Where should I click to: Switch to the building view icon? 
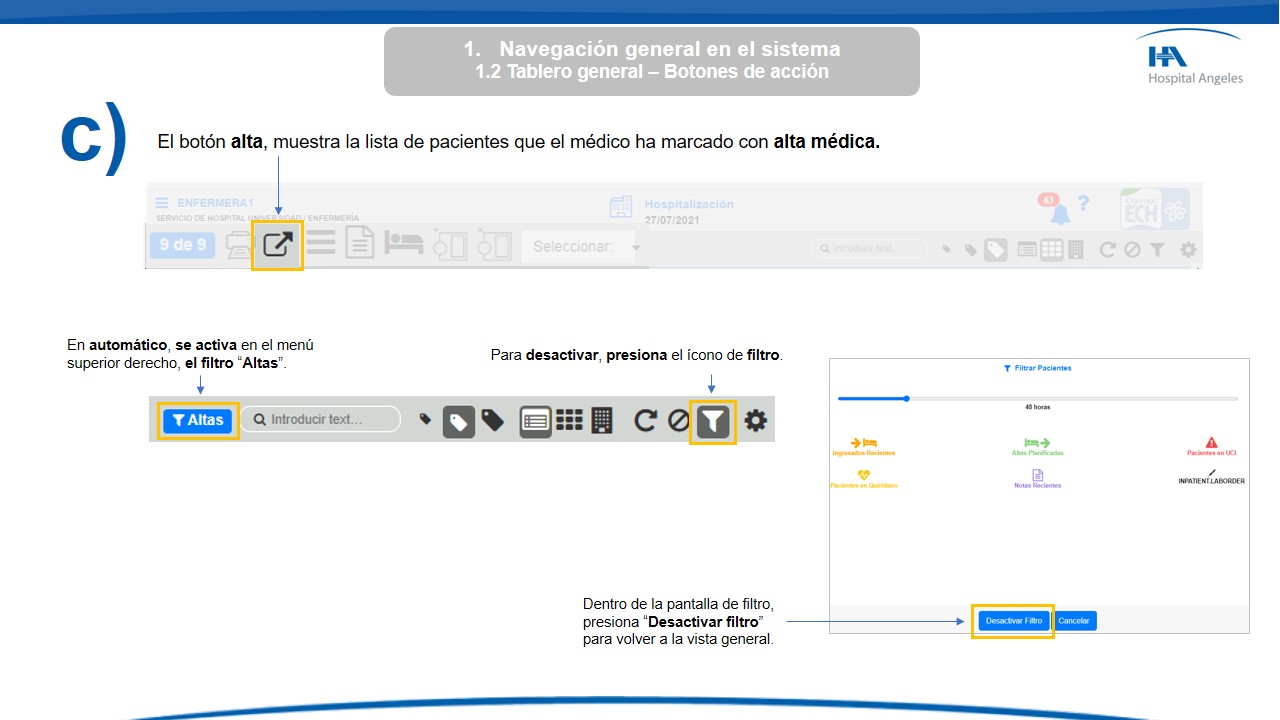602,421
